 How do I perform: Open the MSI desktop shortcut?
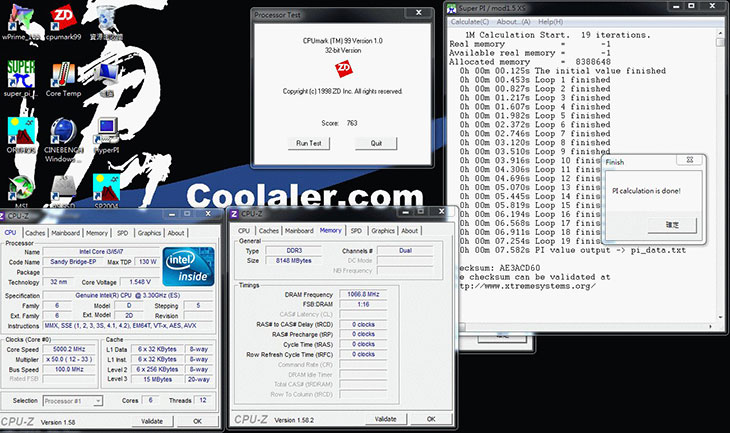(x=21, y=191)
